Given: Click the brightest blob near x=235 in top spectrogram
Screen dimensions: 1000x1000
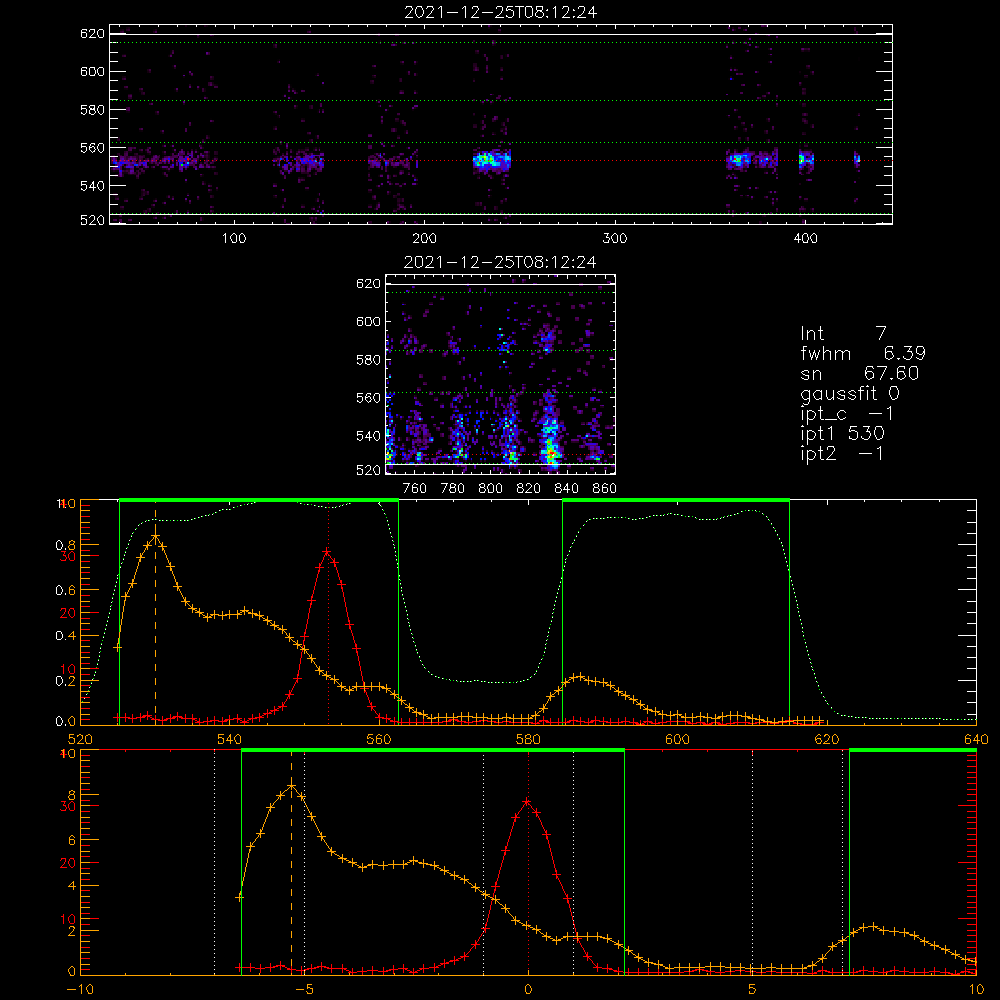Looking at the screenshot, I should (491, 159).
